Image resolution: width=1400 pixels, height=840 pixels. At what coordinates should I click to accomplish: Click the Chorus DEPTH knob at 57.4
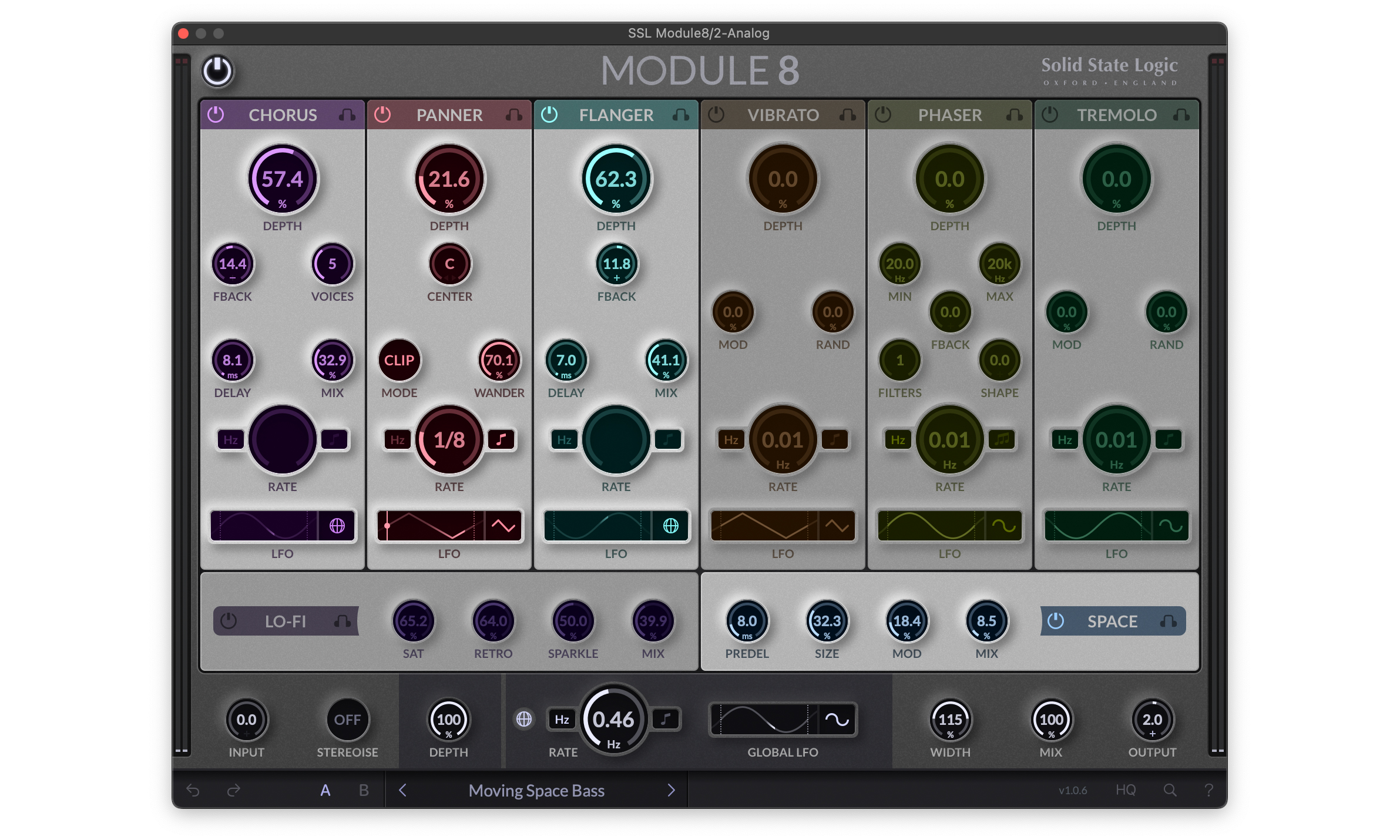283,179
